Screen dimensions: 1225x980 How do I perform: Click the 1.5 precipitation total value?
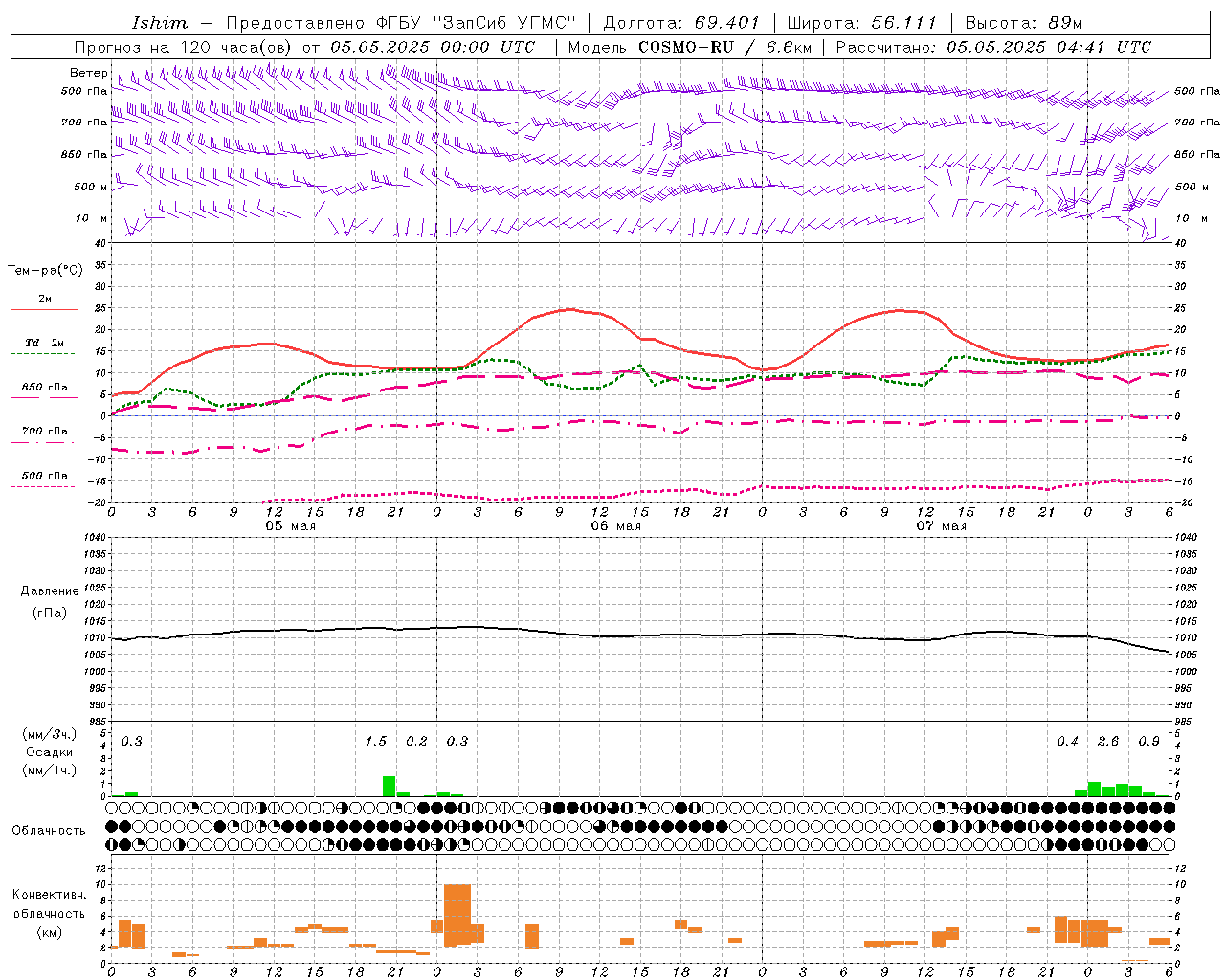tap(376, 741)
